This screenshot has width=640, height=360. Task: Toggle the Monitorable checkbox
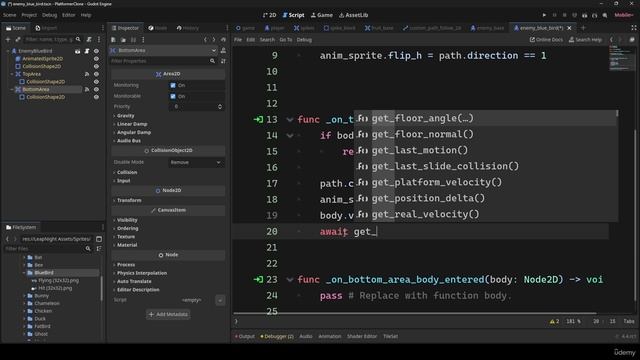(173, 96)
